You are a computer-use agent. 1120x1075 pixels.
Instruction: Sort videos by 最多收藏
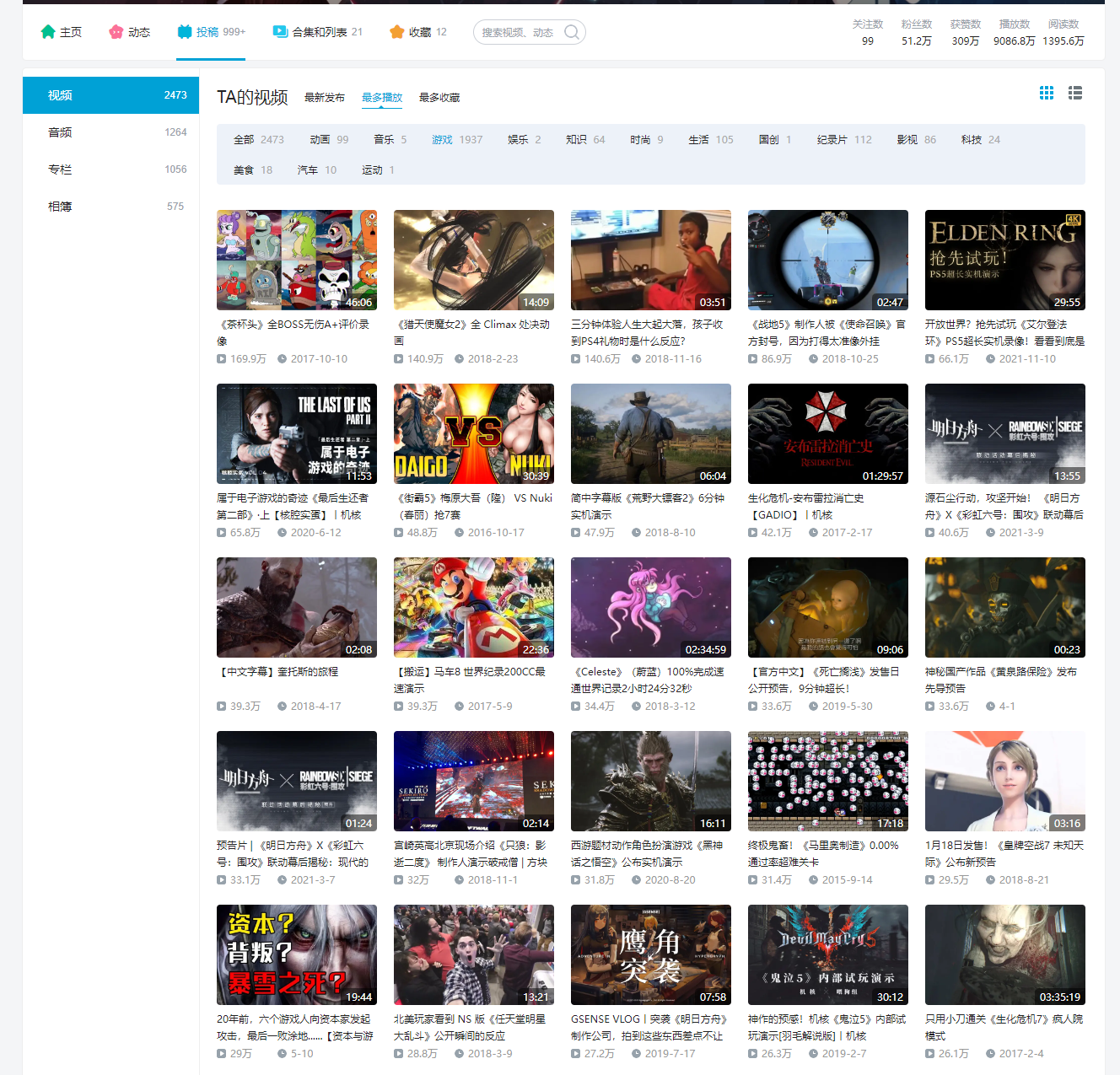439,98
